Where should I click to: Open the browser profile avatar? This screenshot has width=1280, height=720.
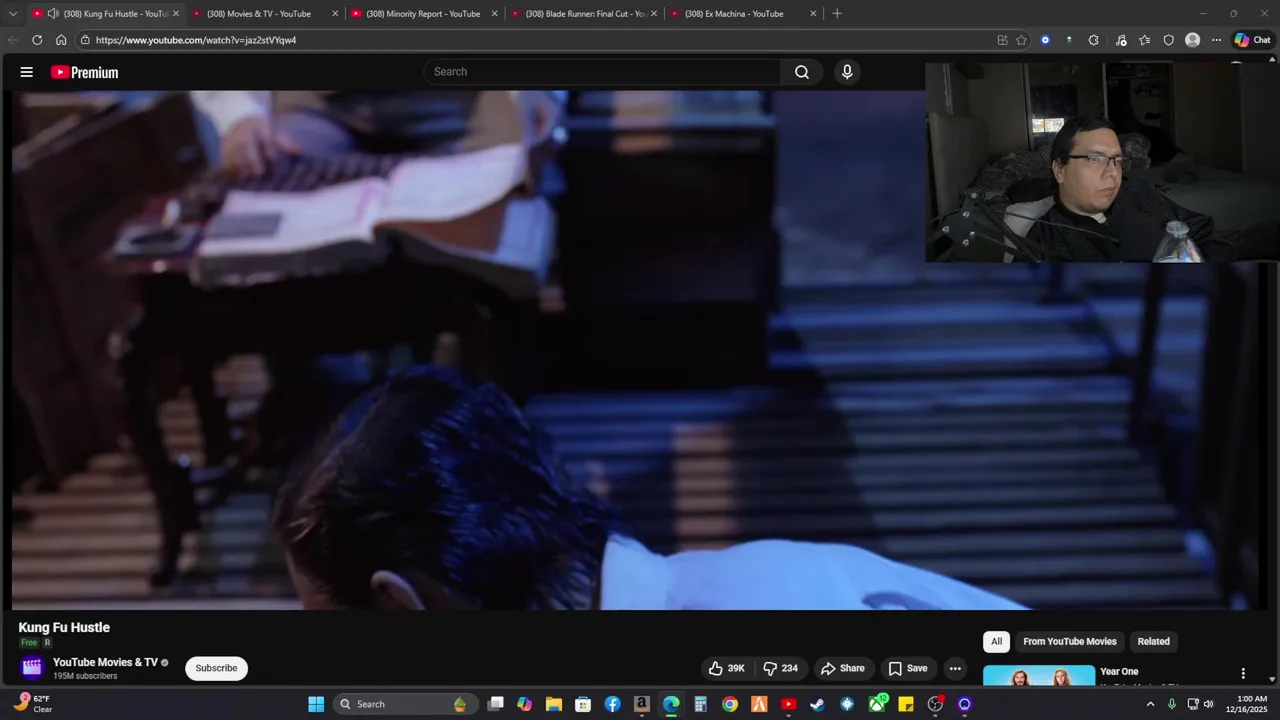click(1192, 40)
